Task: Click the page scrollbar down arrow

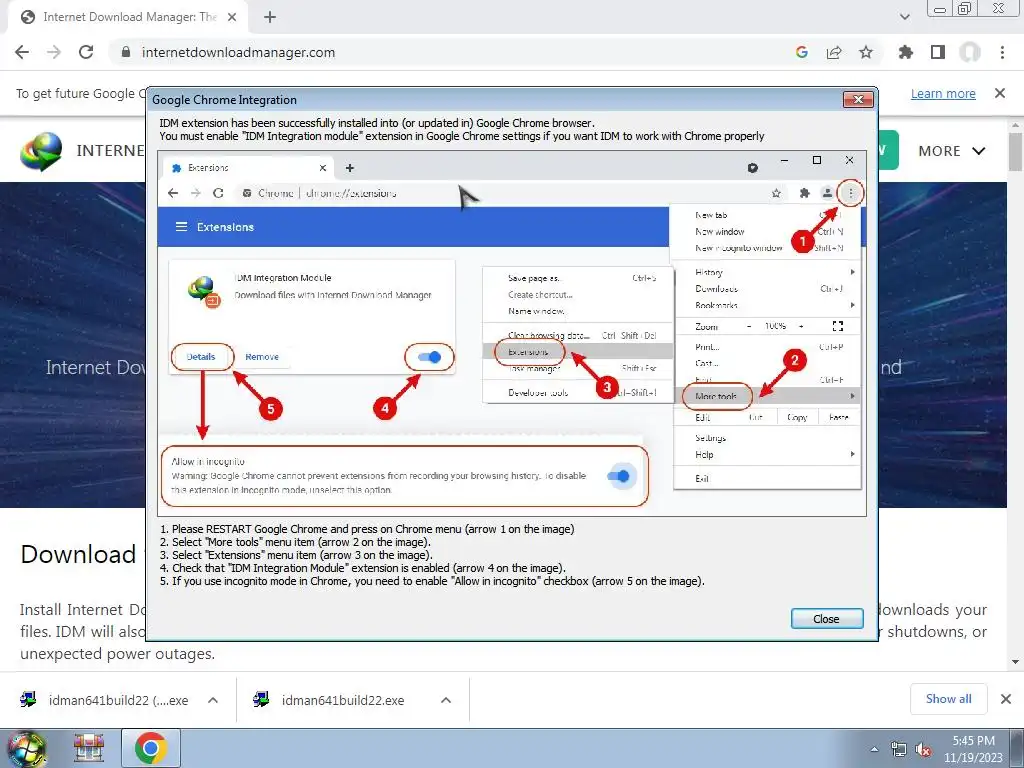Action: point(1016,662)
